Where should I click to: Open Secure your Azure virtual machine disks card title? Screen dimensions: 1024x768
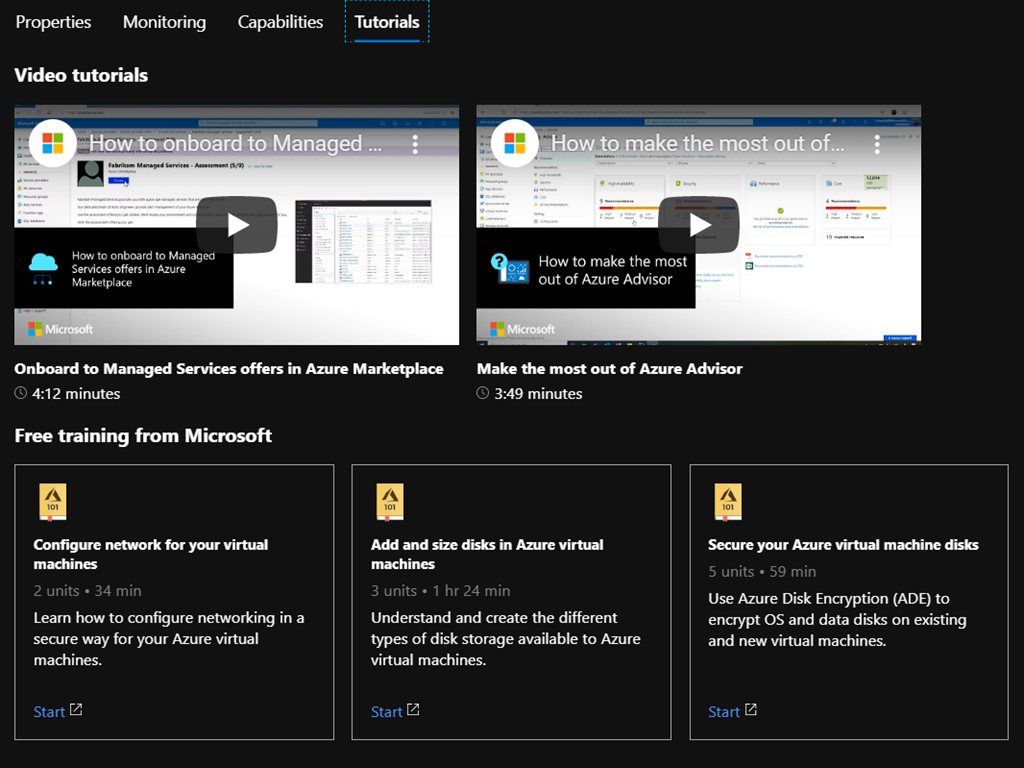843,545
